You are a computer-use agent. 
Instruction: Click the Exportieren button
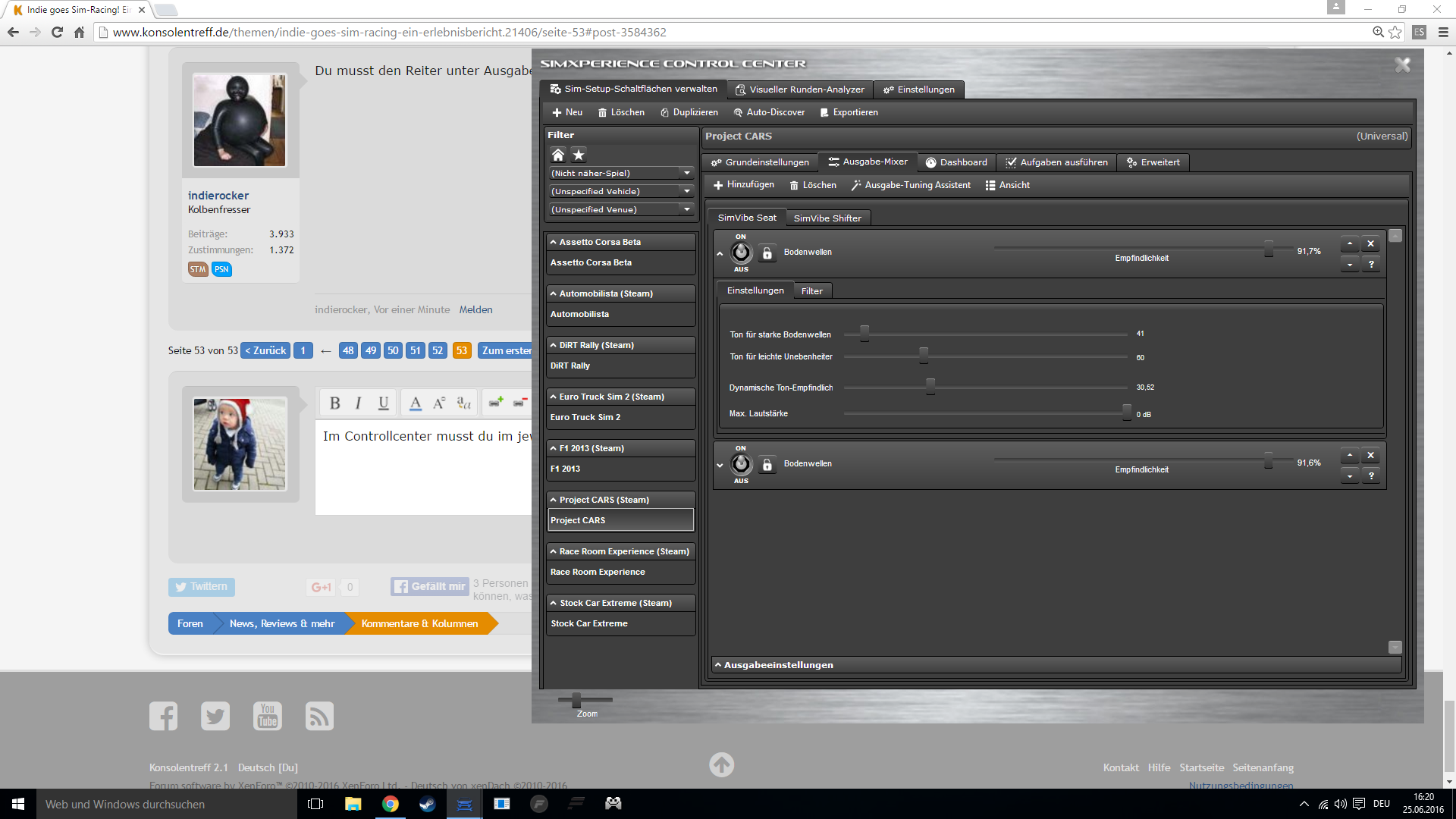[x=849, y=112]
